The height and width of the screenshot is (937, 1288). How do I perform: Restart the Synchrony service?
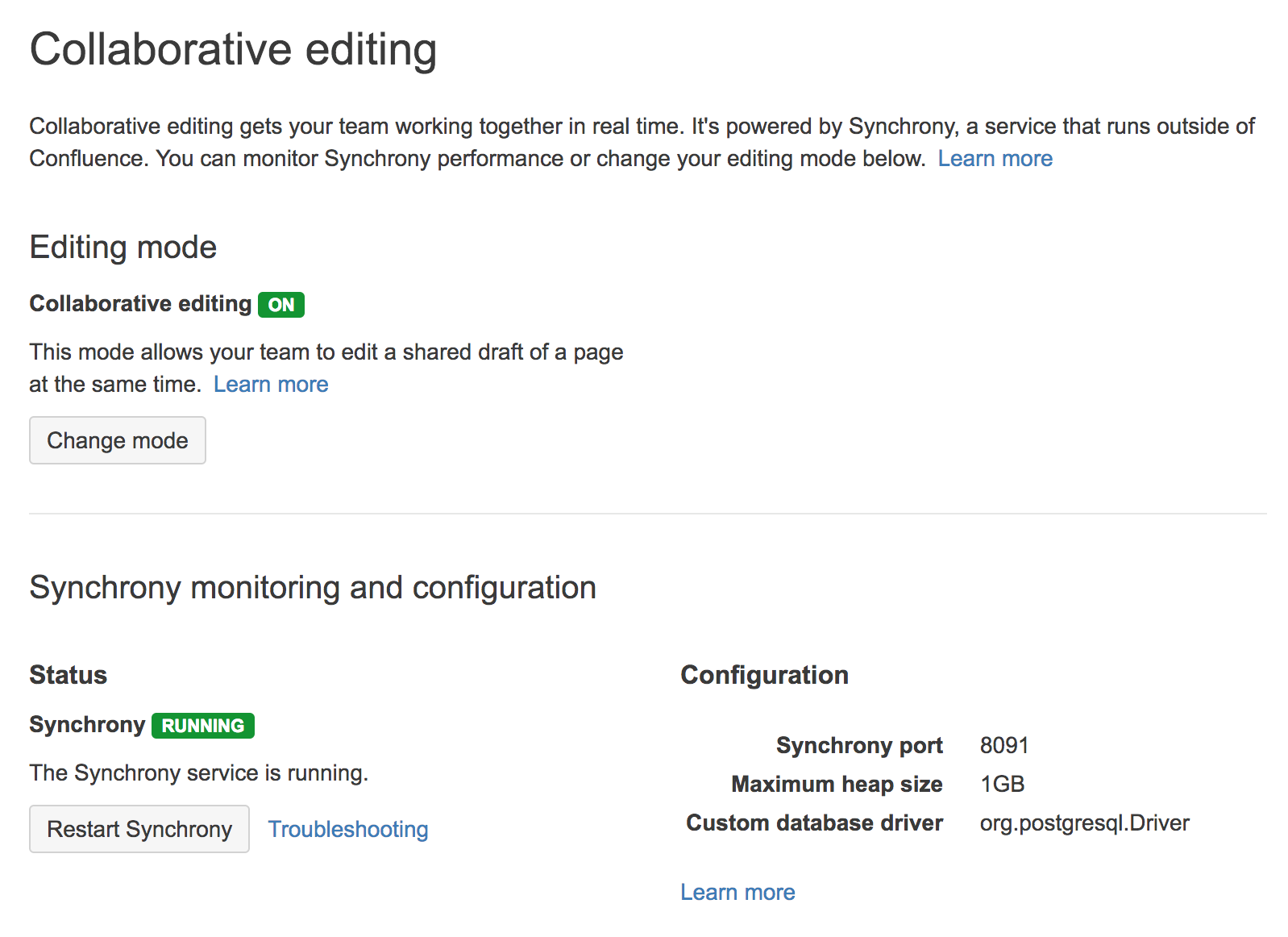[139, 829]
